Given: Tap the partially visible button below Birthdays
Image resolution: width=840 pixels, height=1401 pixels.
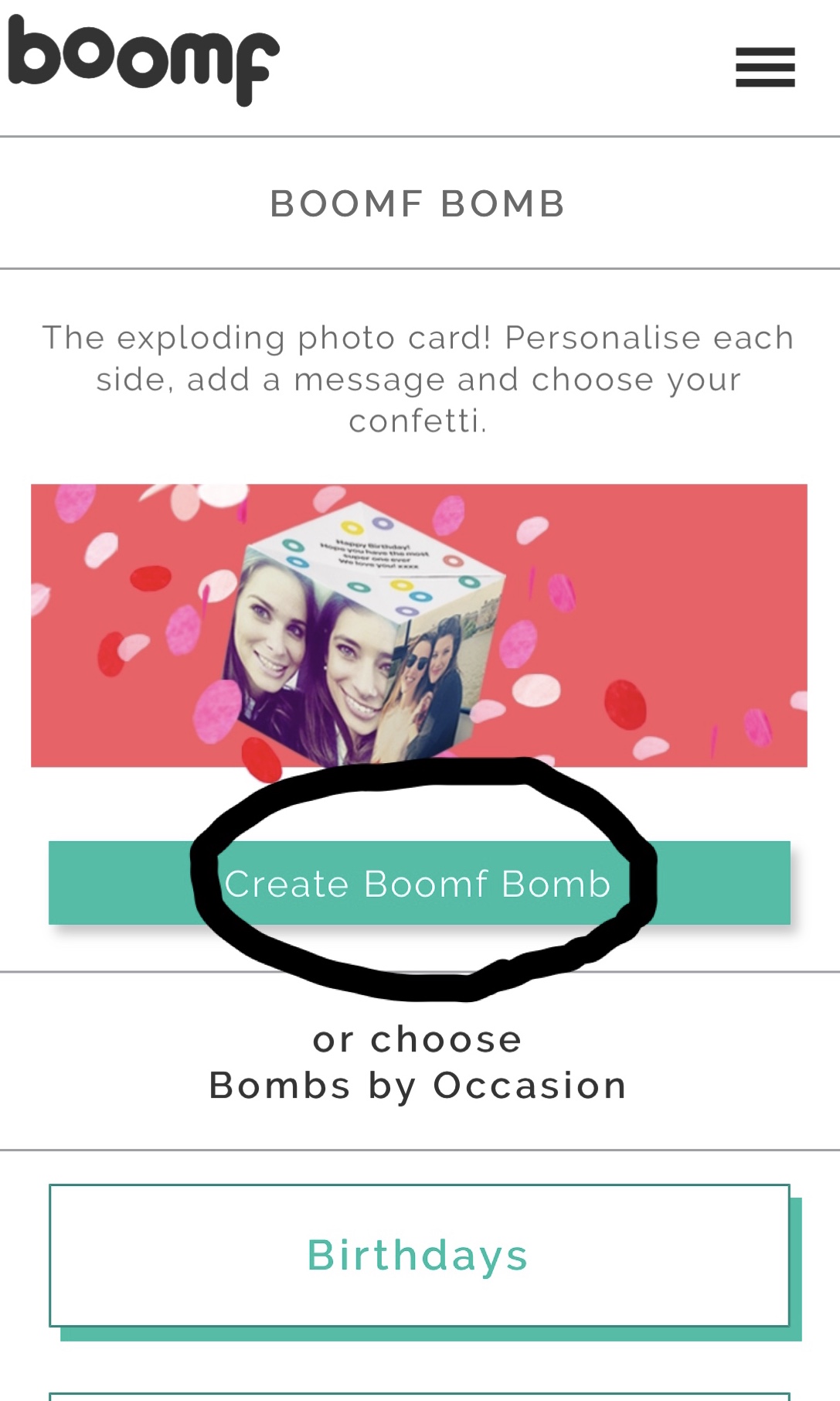Looking at the screenshot, I should (x=419, y=1396).
